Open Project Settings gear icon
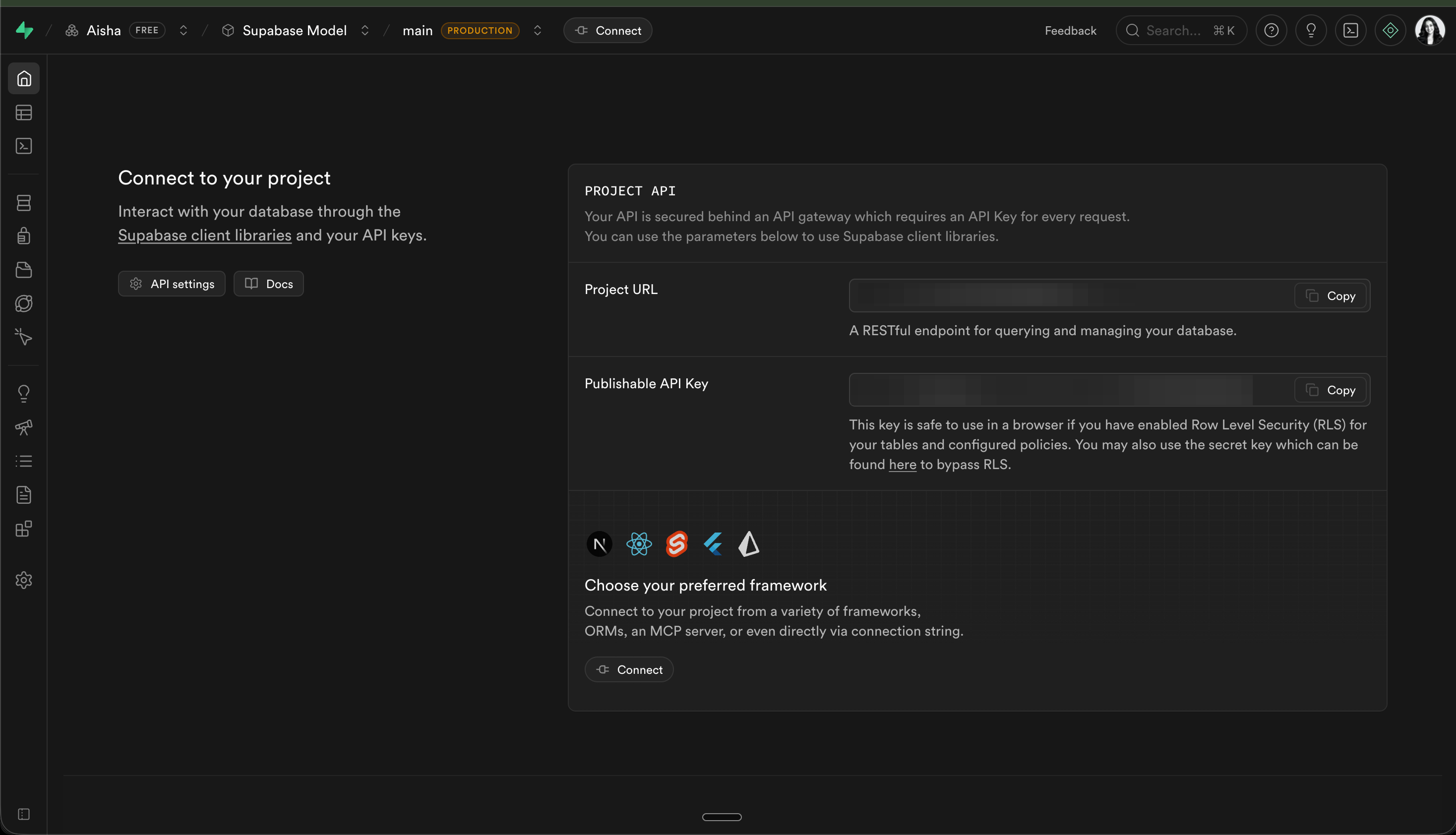1456x835 pixels. click(23, 580)
